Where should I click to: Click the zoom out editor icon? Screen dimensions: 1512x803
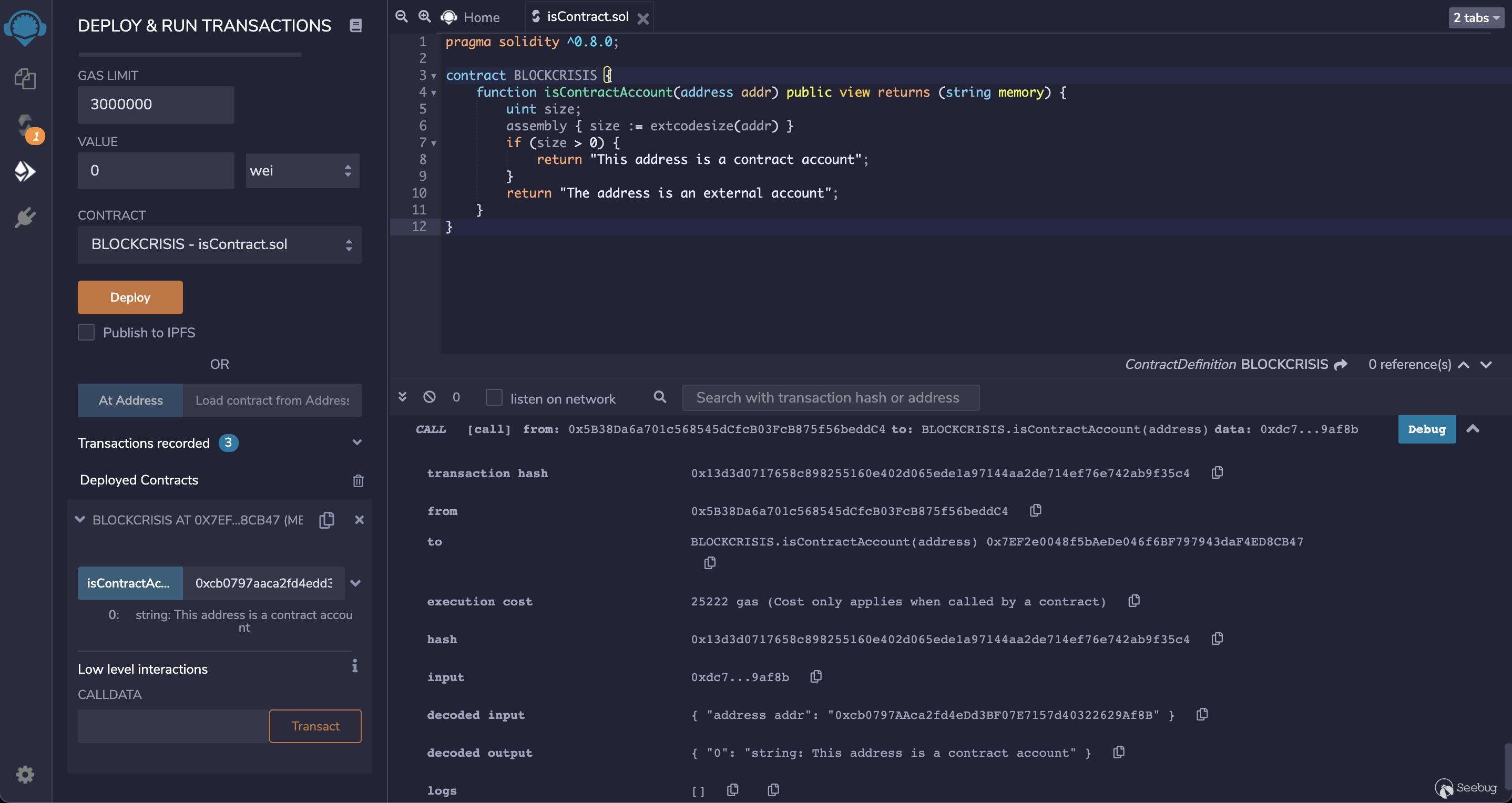tap(402, 16)
